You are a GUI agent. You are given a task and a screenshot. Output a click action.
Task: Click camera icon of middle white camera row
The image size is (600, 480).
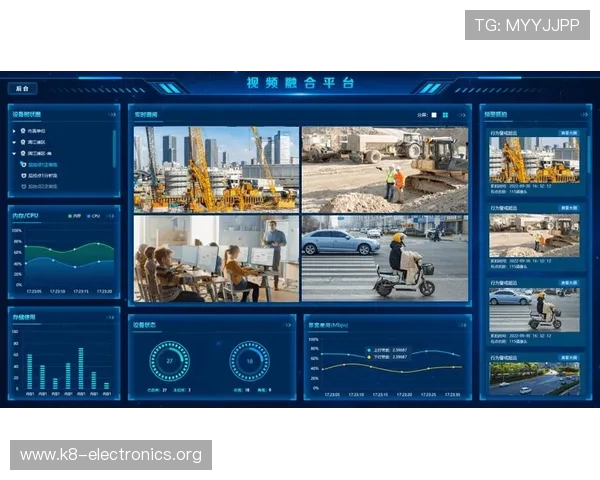(x=24, y=176)
